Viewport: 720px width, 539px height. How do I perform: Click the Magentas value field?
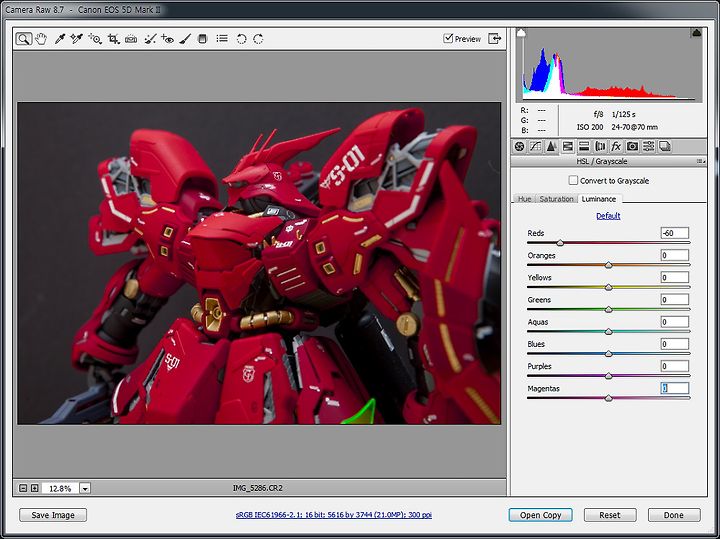tap(675, 388)
